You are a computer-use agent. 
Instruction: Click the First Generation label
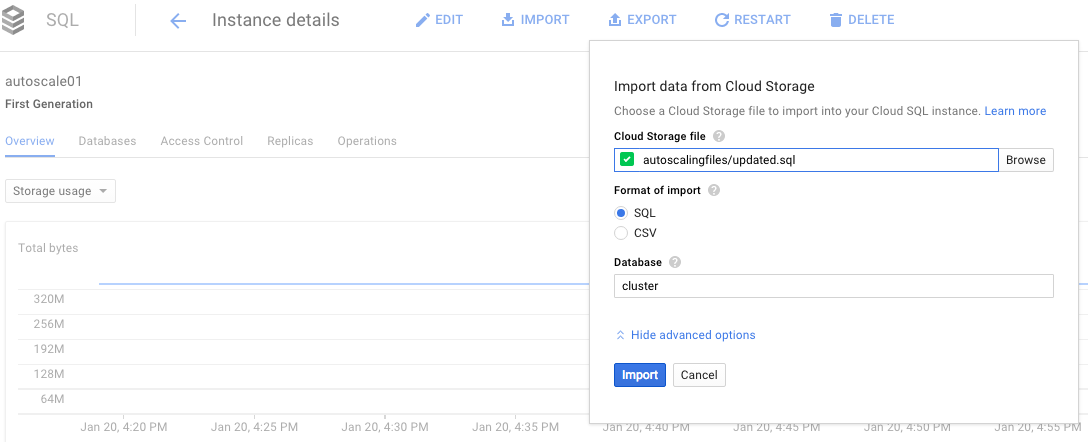[x=49, y=104]
